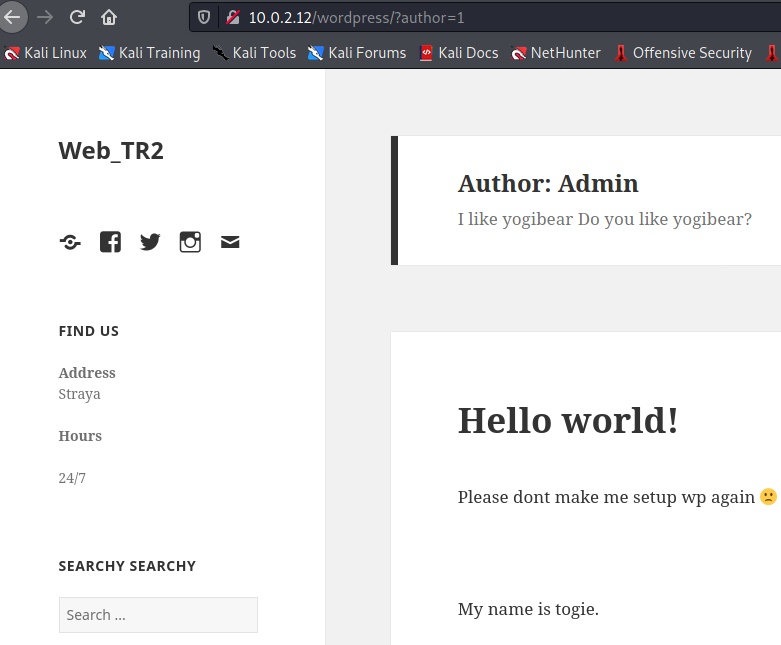Click the Kali Tools dragon favicon
The image size is (781, 645).
coord(220,53)
